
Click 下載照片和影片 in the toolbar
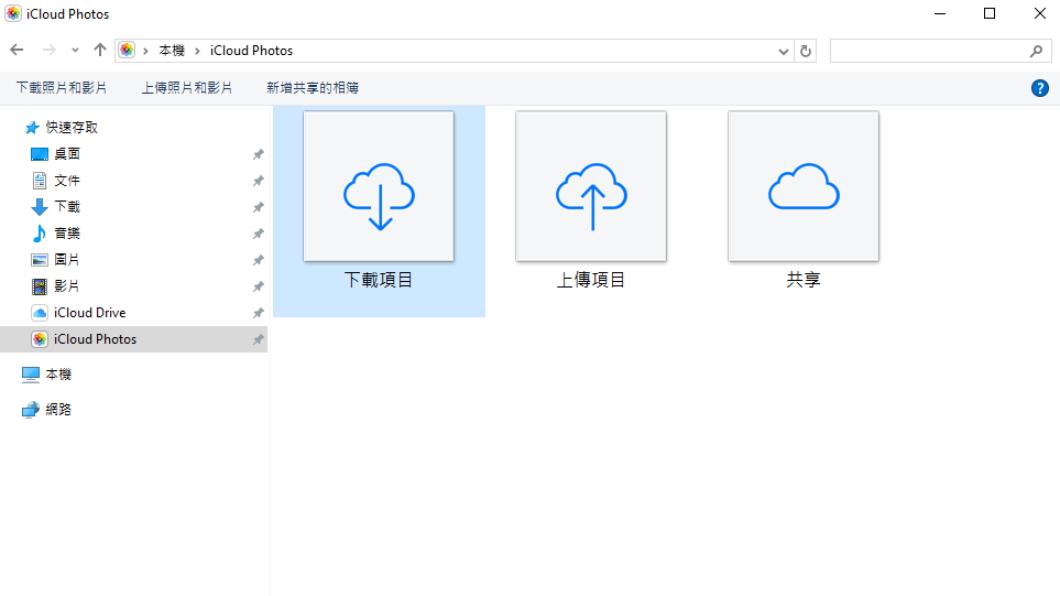[62, 88]
